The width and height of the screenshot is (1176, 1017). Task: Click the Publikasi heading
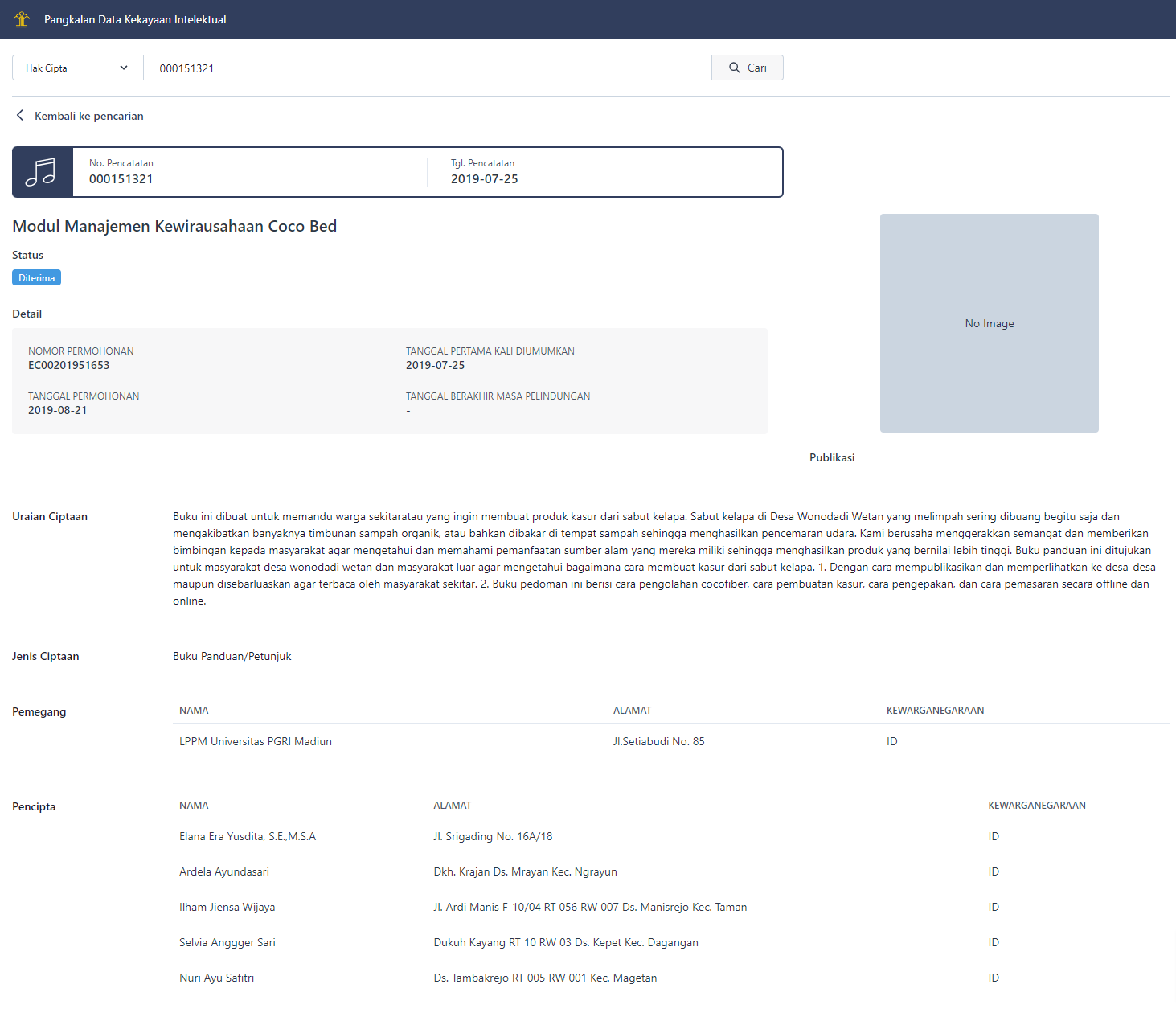[832, 457]
